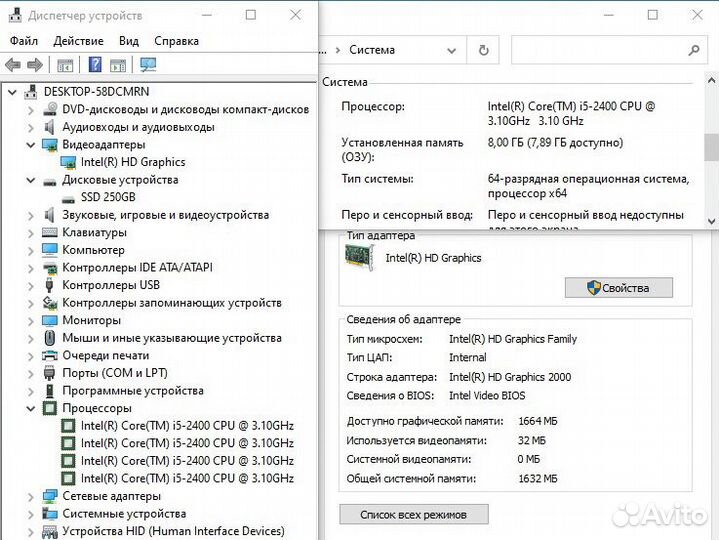Click the Устройства HID category icon

coord(50,531)
